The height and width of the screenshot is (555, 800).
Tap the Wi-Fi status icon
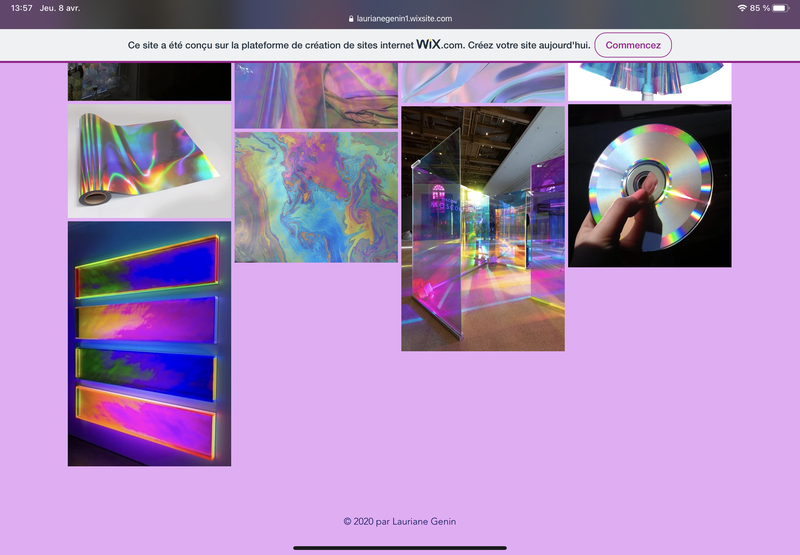(742, 8)
